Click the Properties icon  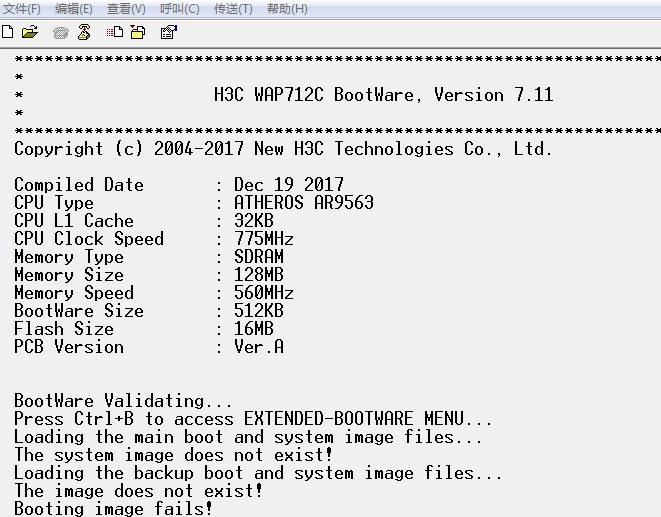(169, 32)
